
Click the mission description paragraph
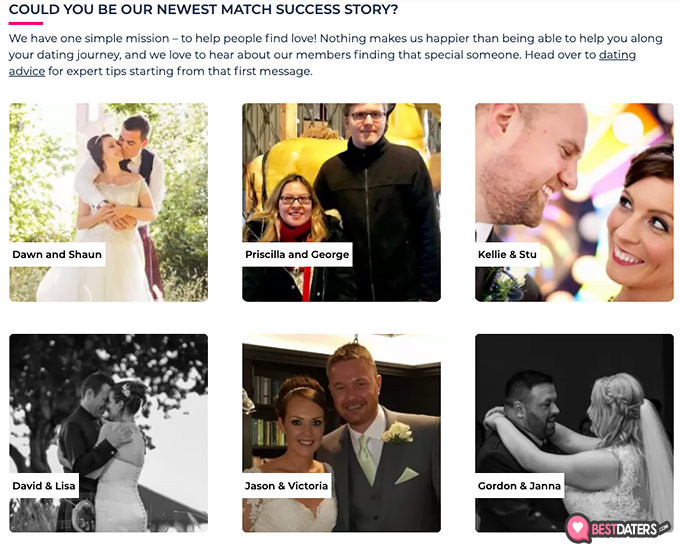335,55
